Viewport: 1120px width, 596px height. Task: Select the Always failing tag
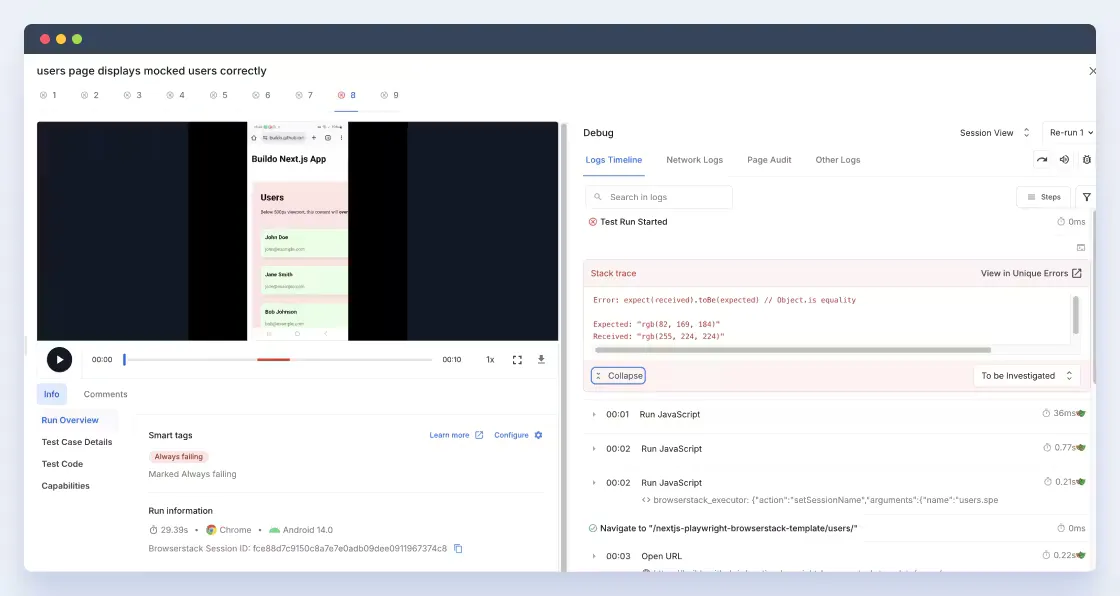tap(179, 457)
